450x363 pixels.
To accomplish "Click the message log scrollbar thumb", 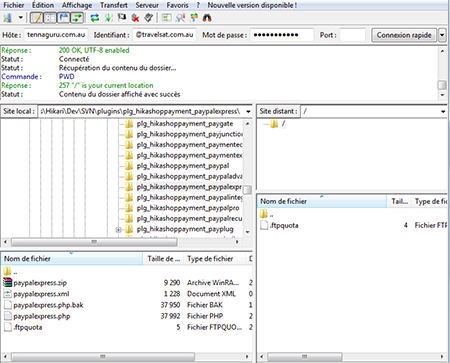I will (442, 85).
